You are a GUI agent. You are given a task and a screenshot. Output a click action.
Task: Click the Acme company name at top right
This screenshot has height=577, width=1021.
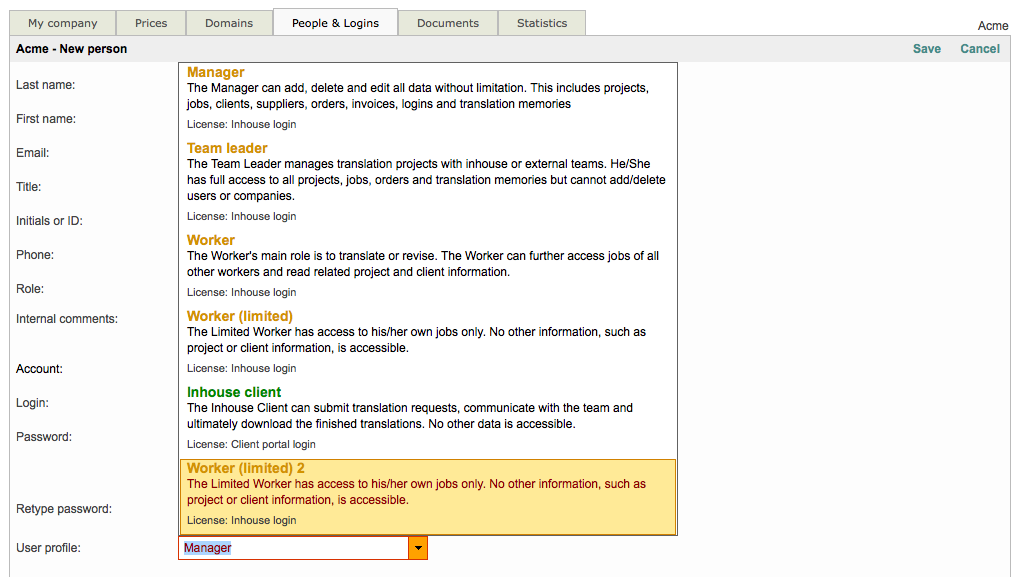[x=993, y=26]
